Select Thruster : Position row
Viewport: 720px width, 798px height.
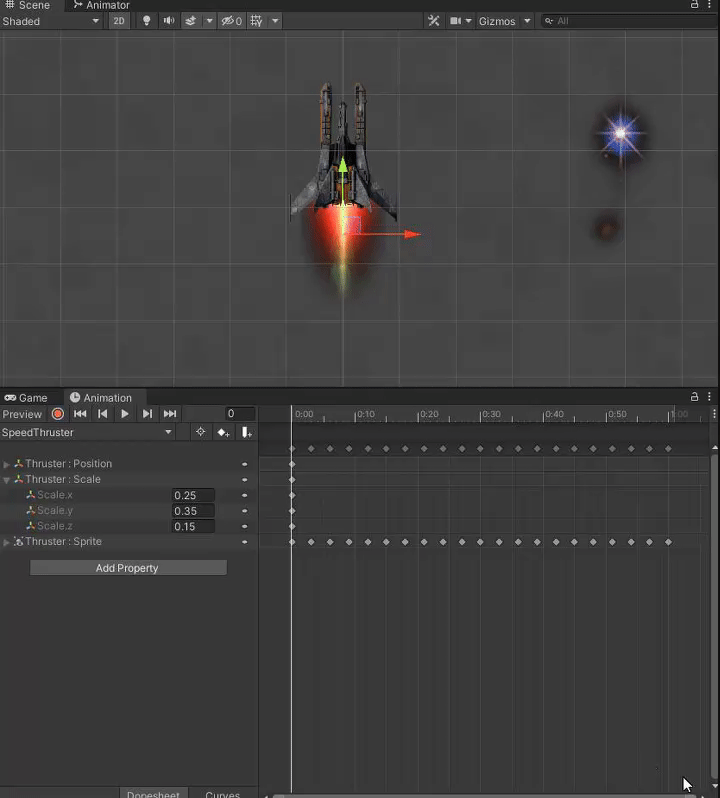pyautogui.click(x=129, y=464)
